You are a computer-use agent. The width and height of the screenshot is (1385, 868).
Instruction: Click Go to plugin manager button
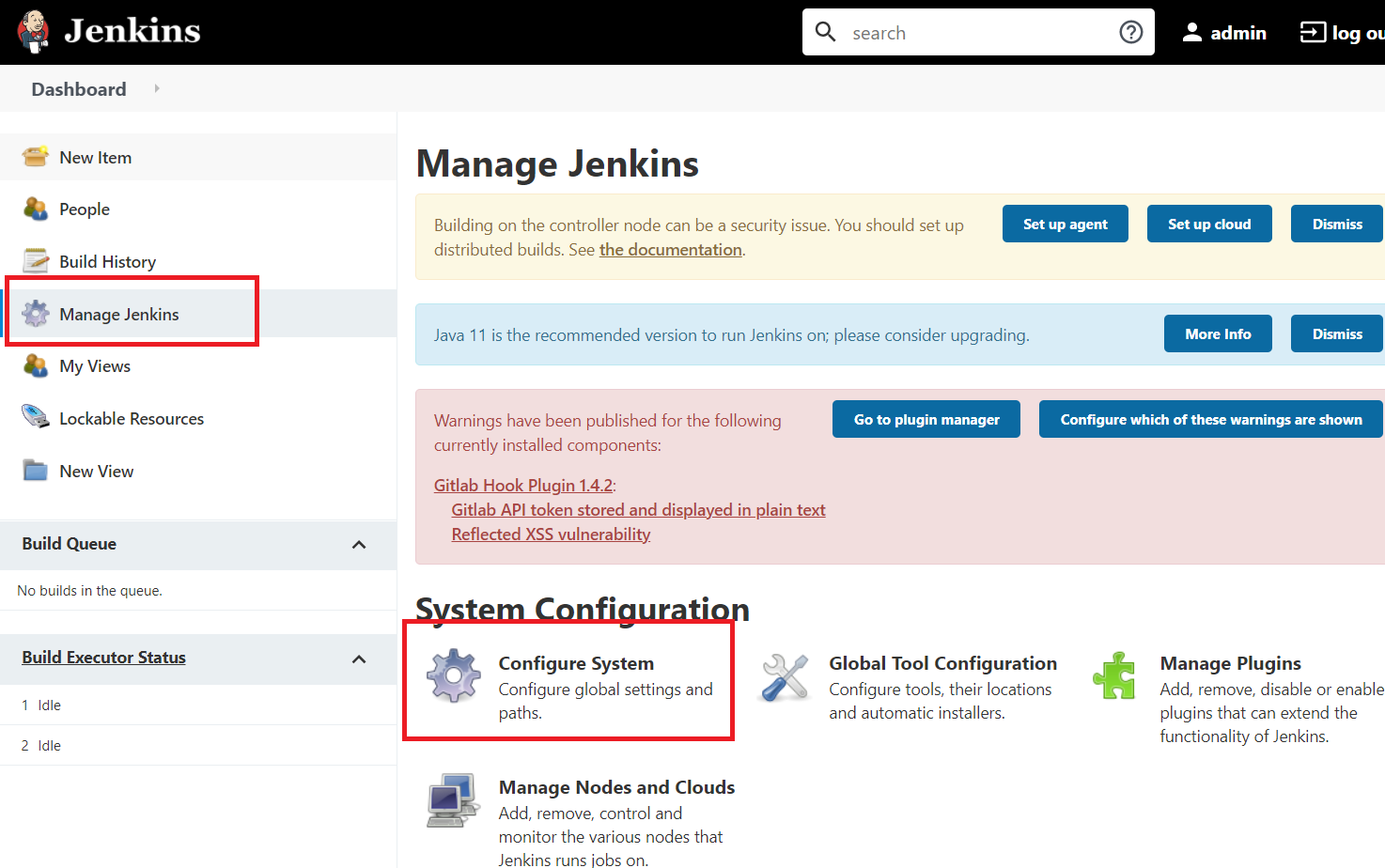point(926,419)
